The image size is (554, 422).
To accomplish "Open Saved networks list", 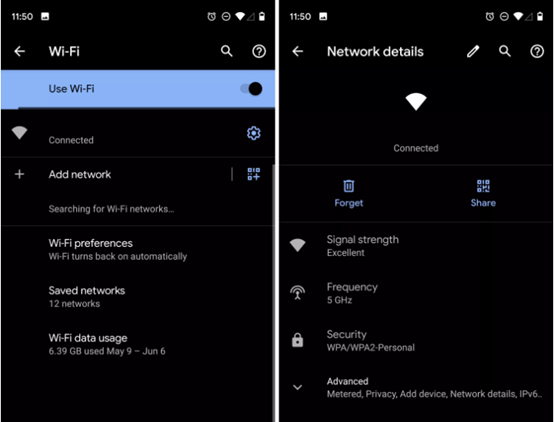I will [137, 297].
